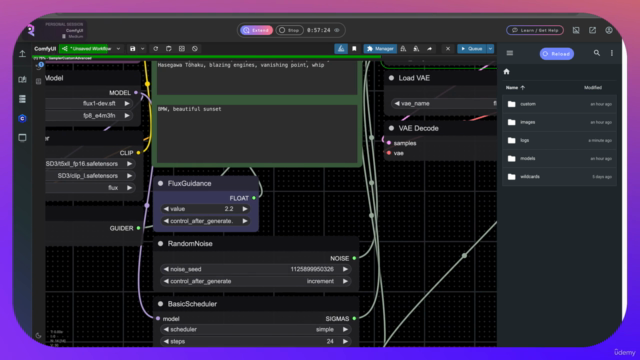
Task: Click the FluxGuidance value 2.2 slider field
Action: coord(205,209)
